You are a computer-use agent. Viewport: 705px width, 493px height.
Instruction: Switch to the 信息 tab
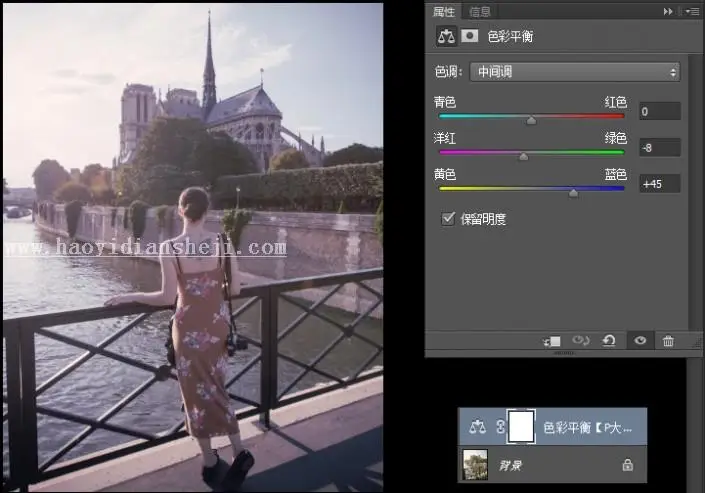coord(479,12)
